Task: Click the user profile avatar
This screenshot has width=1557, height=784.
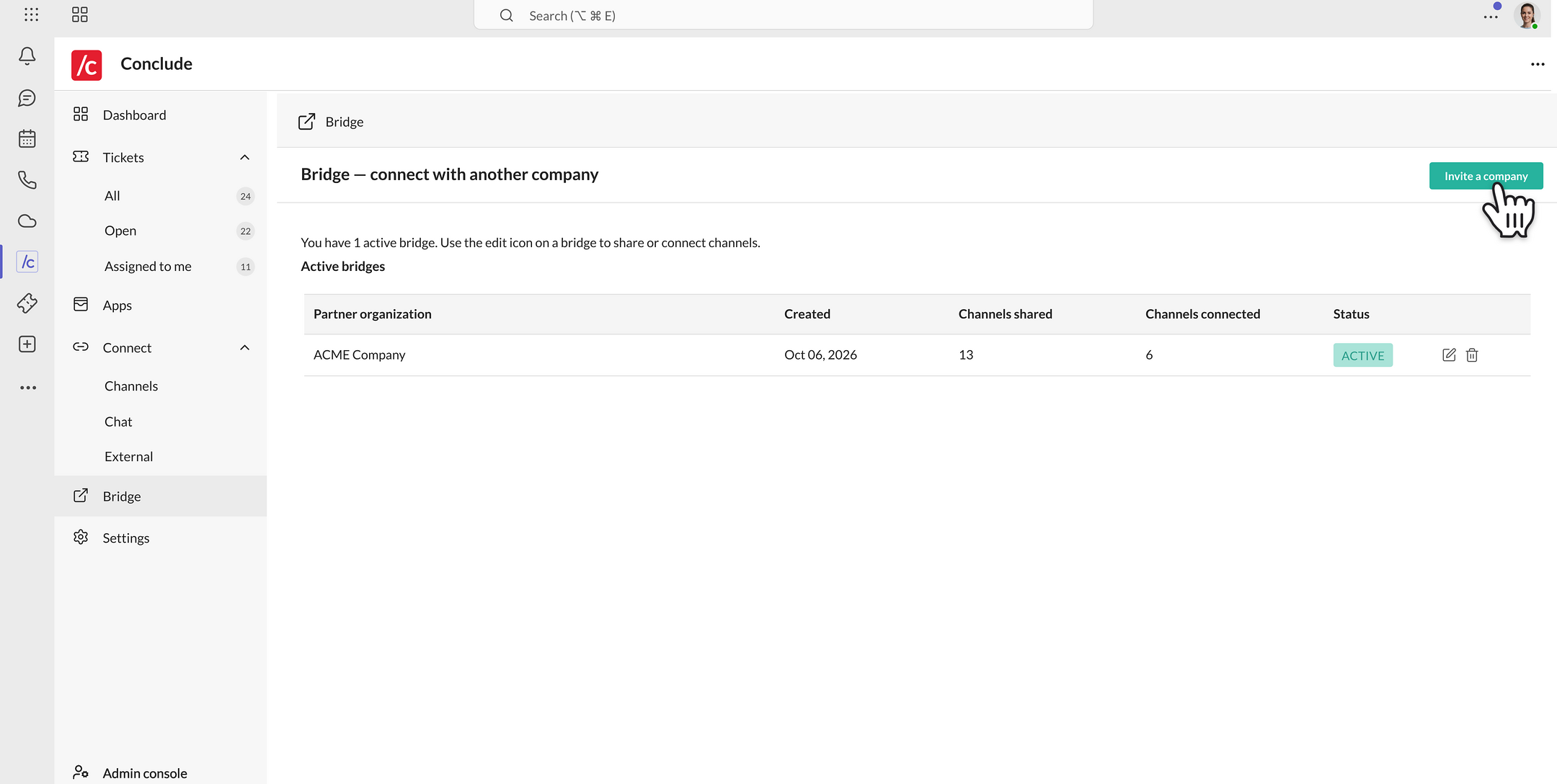Action: 1527,15
